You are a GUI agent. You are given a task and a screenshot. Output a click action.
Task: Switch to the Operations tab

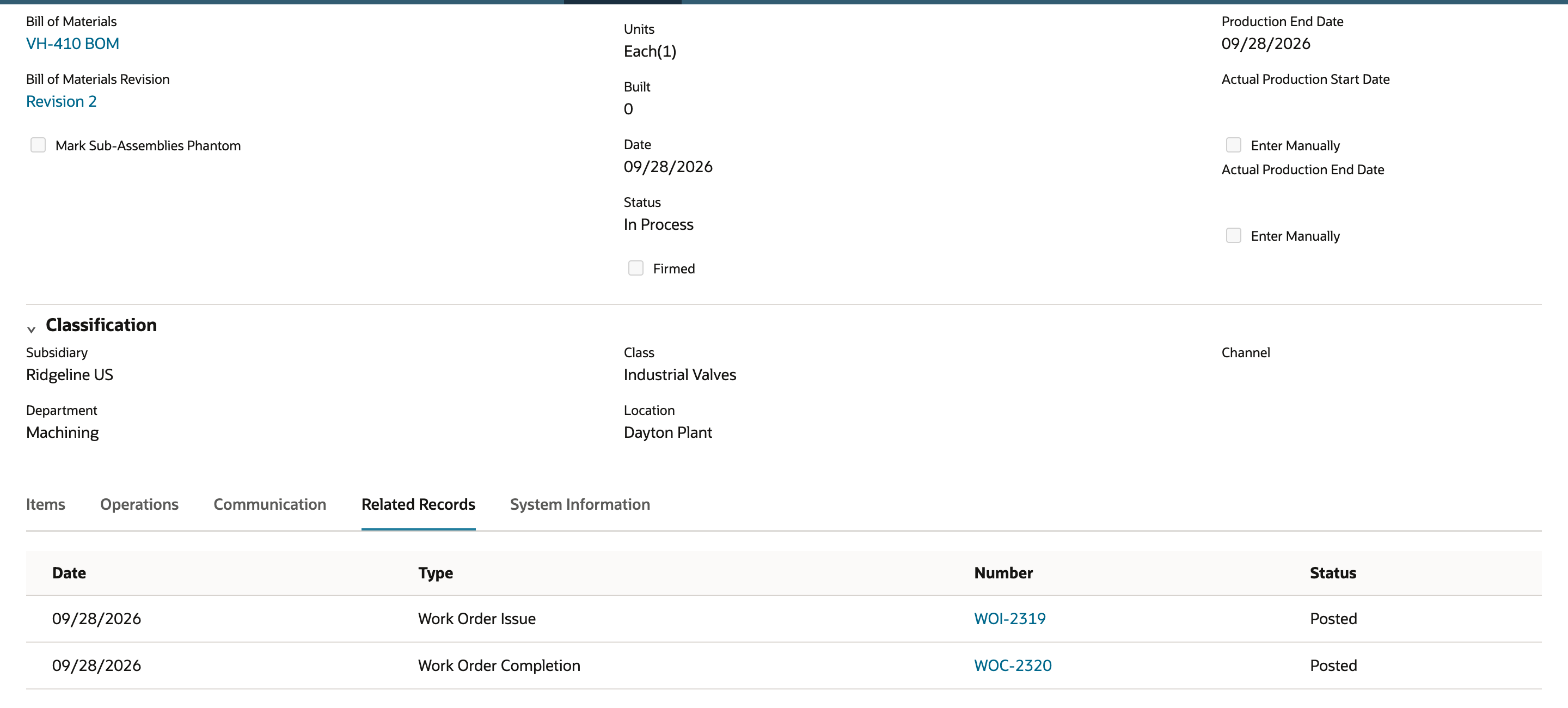tap(139, 504)
